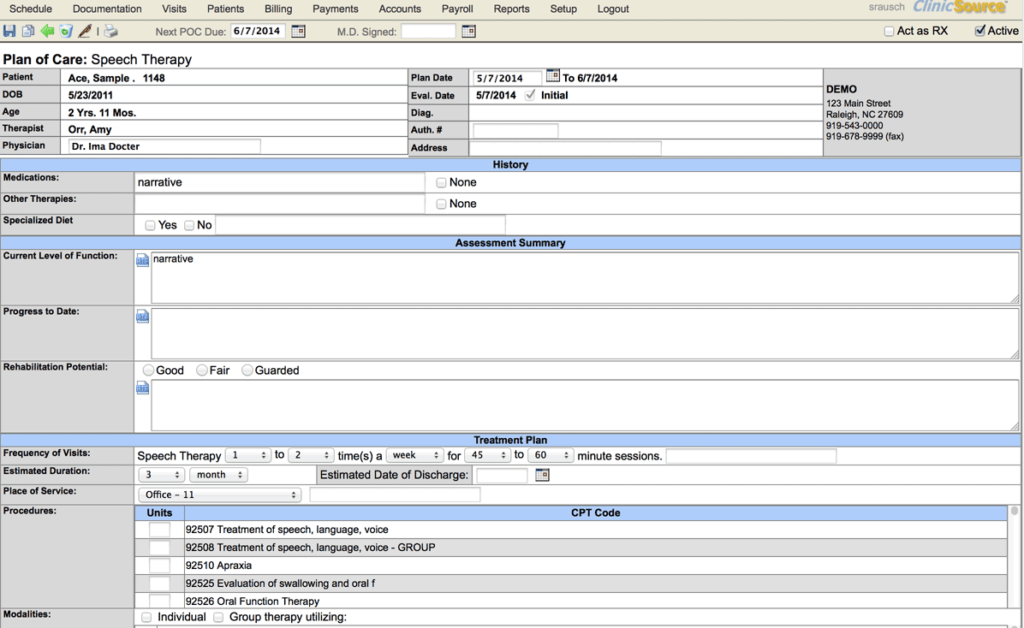Select Good rehabilitation potential
The height and width of the screenshot is (628, 1024).
click(x=148, y=370)
